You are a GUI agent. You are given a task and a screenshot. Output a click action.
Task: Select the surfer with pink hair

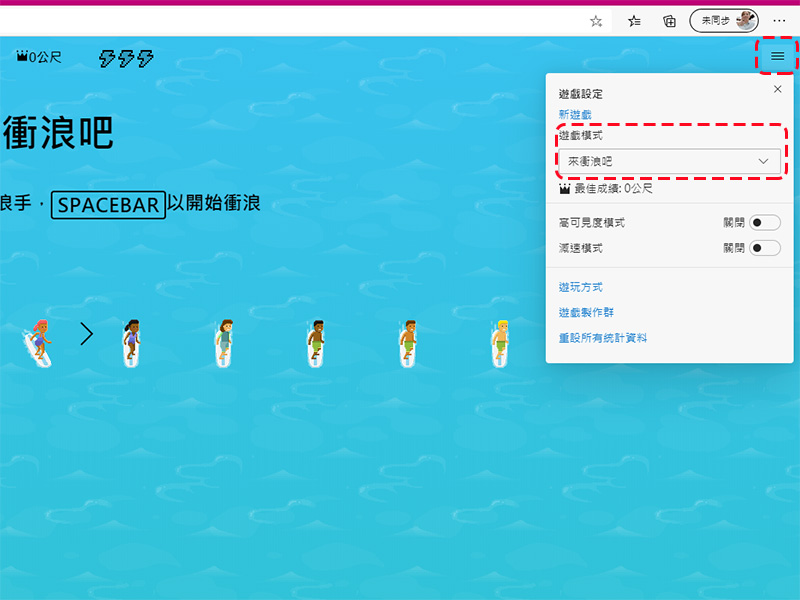(x=39, y=343)
